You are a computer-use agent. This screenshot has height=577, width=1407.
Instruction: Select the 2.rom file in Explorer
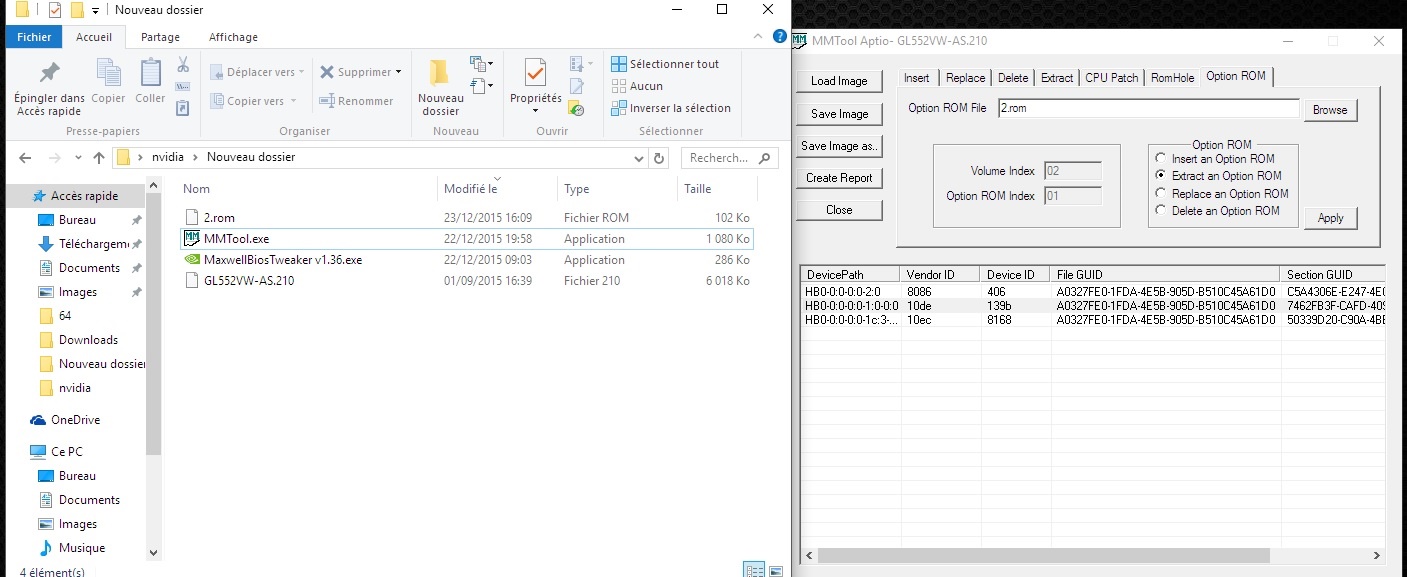pyautogui.click(x=467, y=217)
